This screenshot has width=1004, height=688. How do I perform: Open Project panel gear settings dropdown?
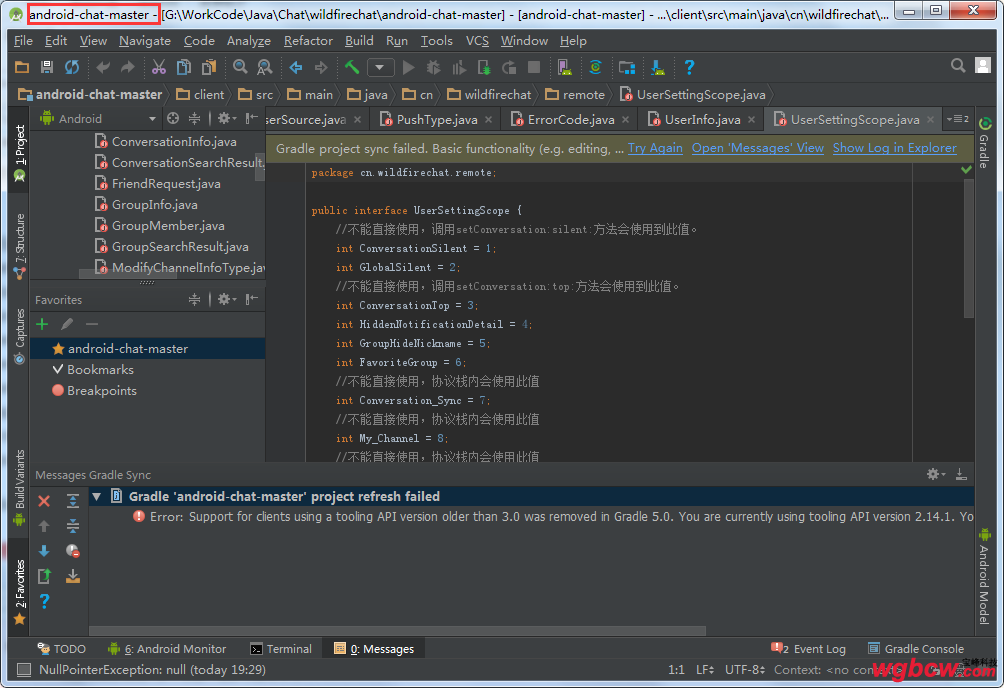pos(227,119)
